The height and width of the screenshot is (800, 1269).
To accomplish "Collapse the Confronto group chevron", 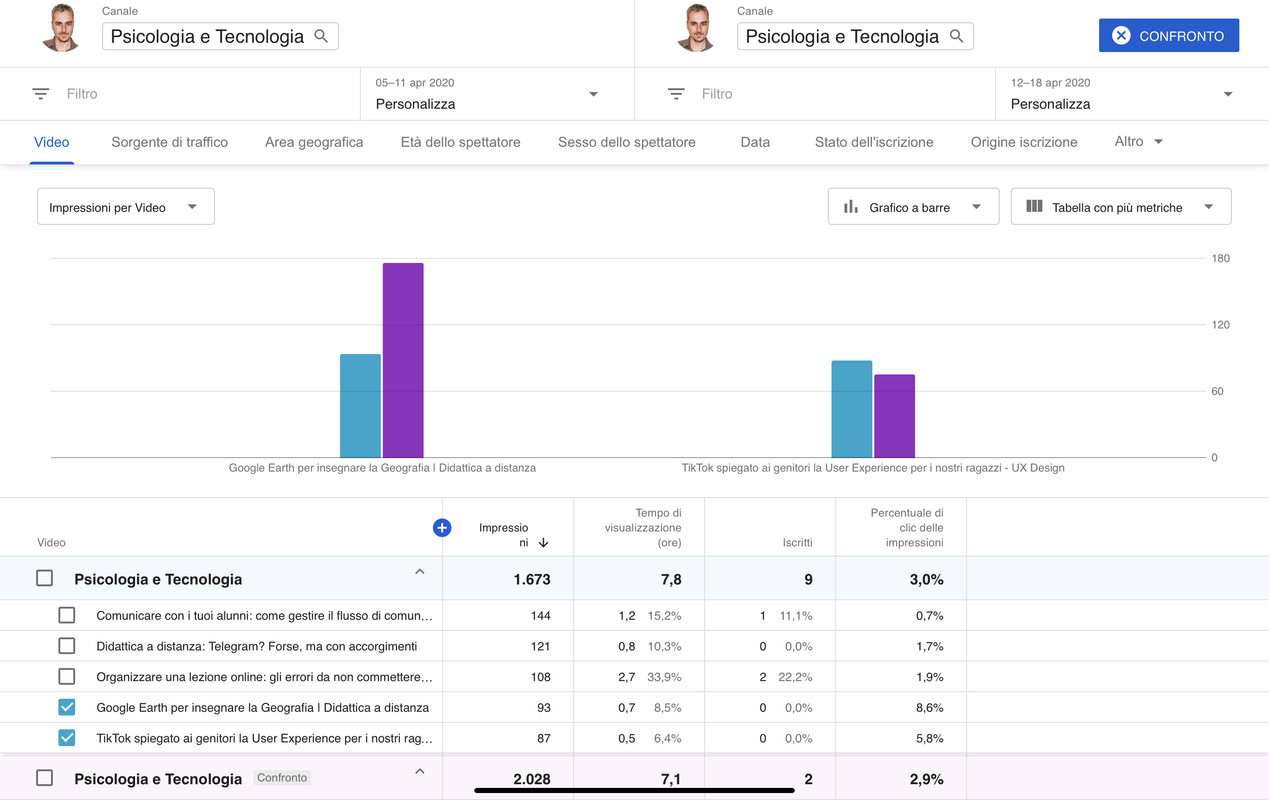I will pos(420,771).
